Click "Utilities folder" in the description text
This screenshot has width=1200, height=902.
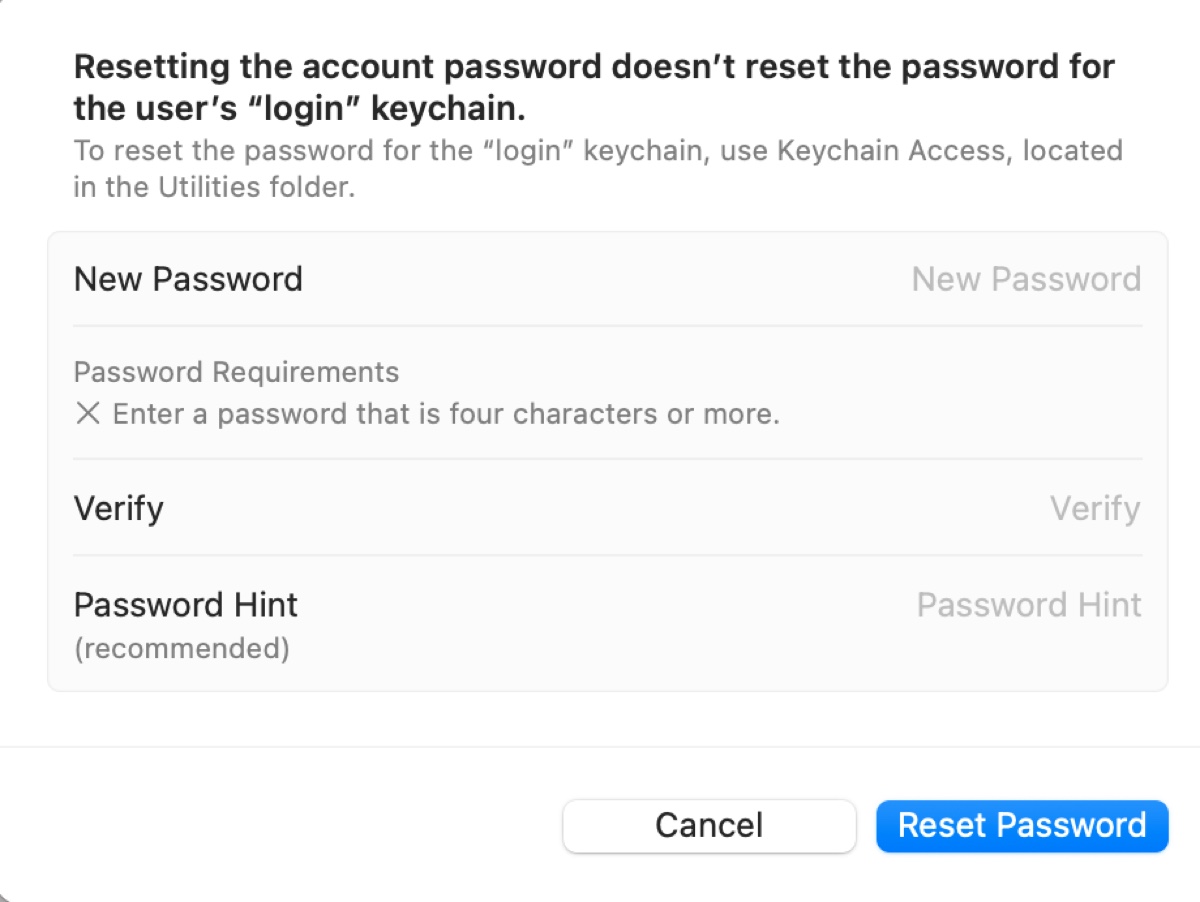[x=256, y=187]
